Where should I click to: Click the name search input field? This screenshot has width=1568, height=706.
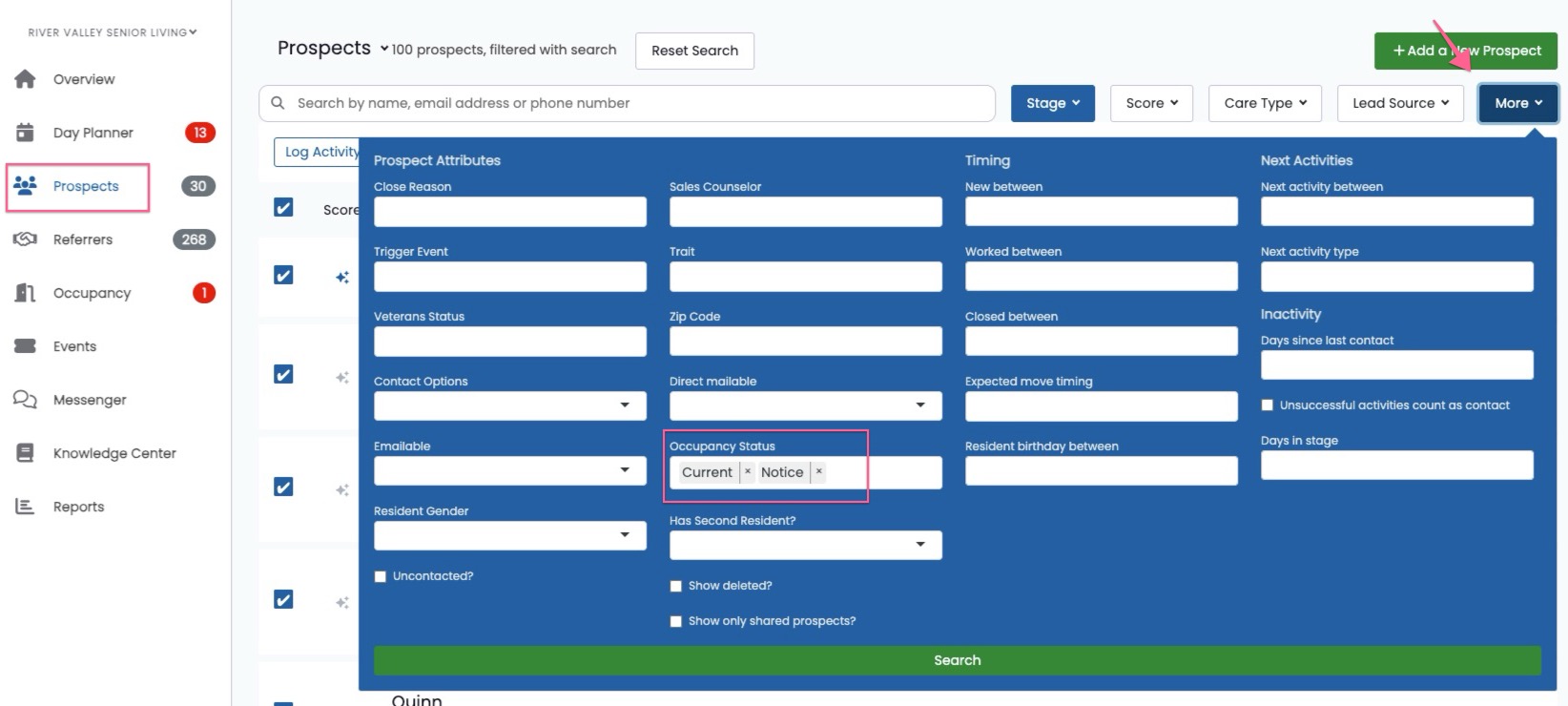coord(627,103)
